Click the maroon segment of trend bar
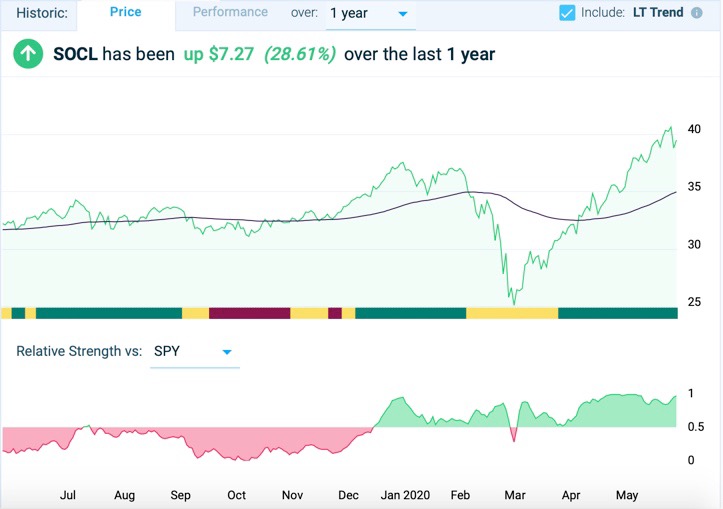 click(249, 313)
